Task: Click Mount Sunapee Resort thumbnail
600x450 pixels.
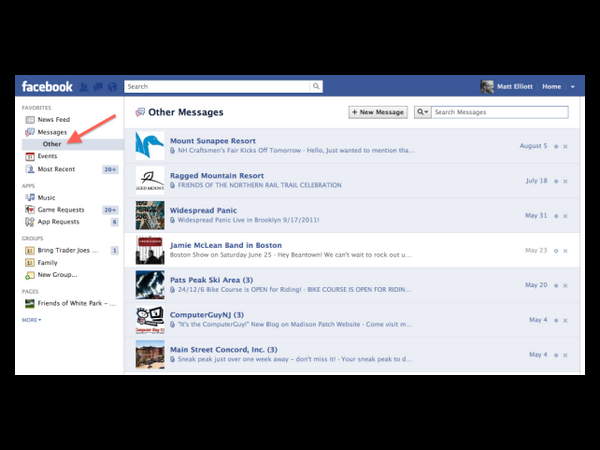Action: click(150, 146)
